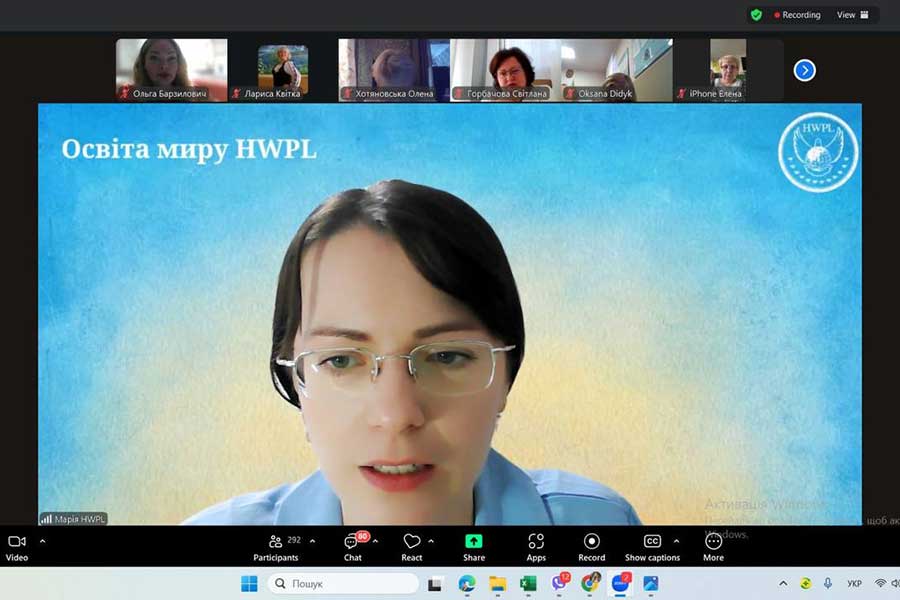Select Лариса Квітка video thumbnail
This screenshot has width=900, height=600.
282,70
